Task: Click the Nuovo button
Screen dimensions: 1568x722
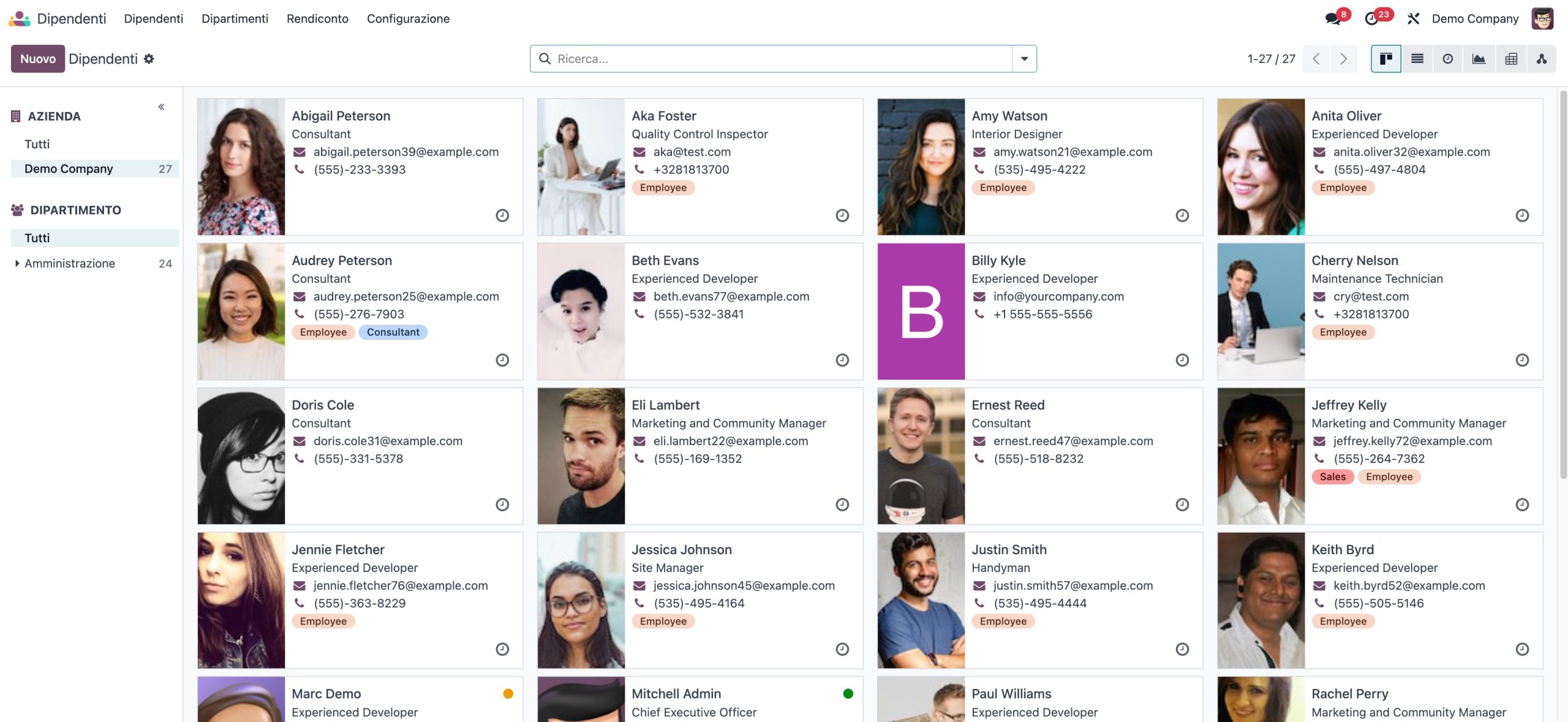Action: tap(37, 59)
